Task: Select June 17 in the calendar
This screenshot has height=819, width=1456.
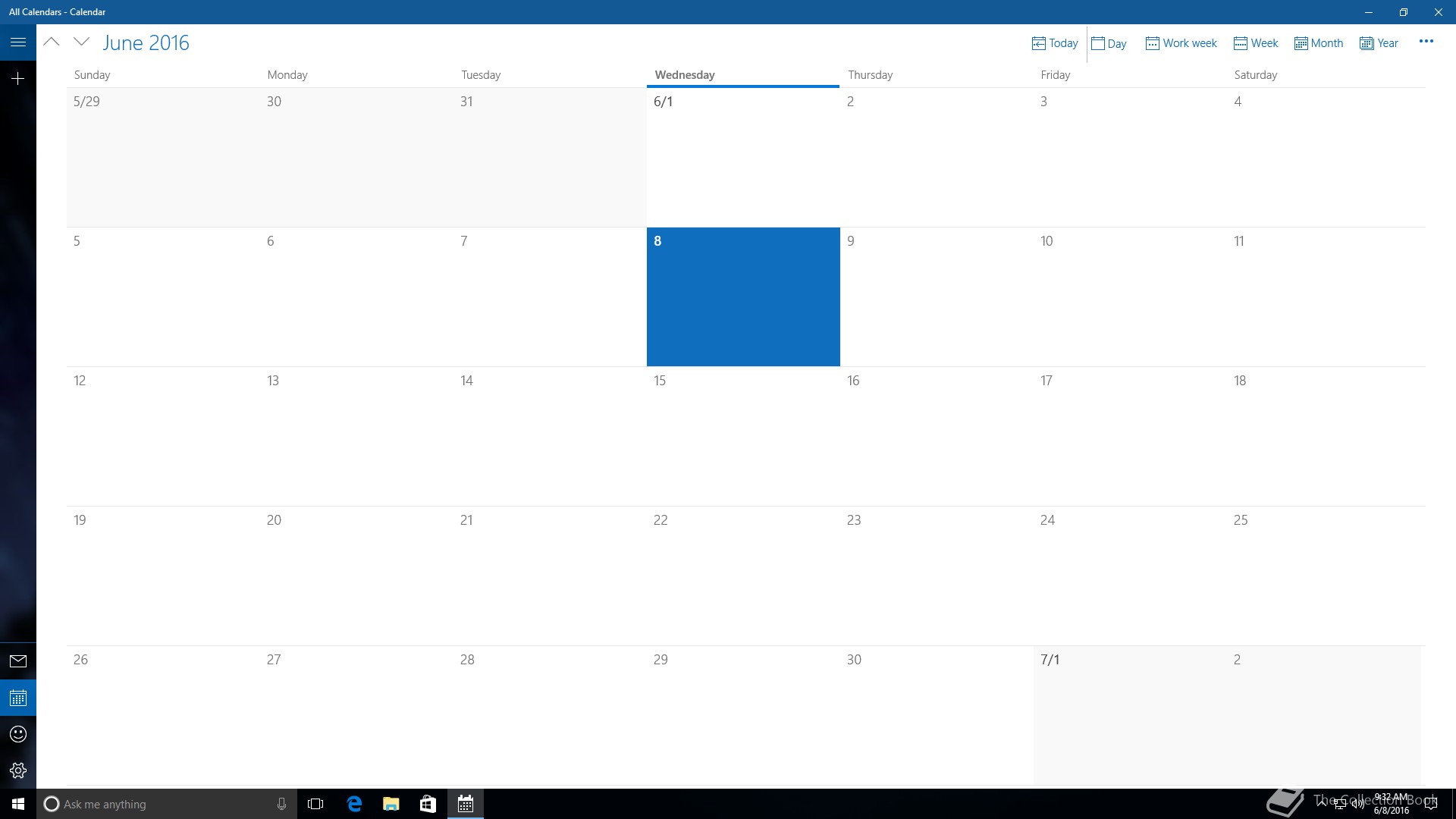Action: (1130, 436)
